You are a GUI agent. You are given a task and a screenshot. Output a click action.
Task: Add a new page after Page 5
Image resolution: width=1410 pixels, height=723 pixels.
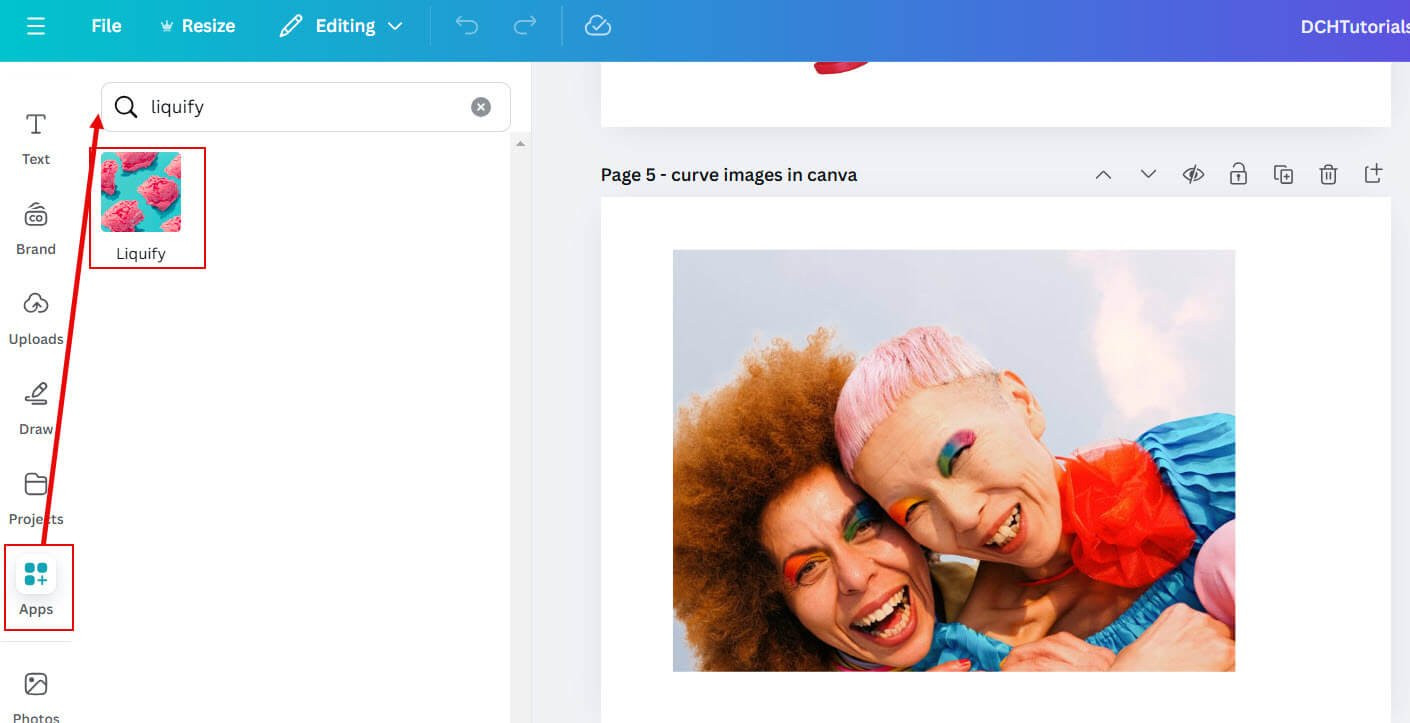(x=1373, y=174)
